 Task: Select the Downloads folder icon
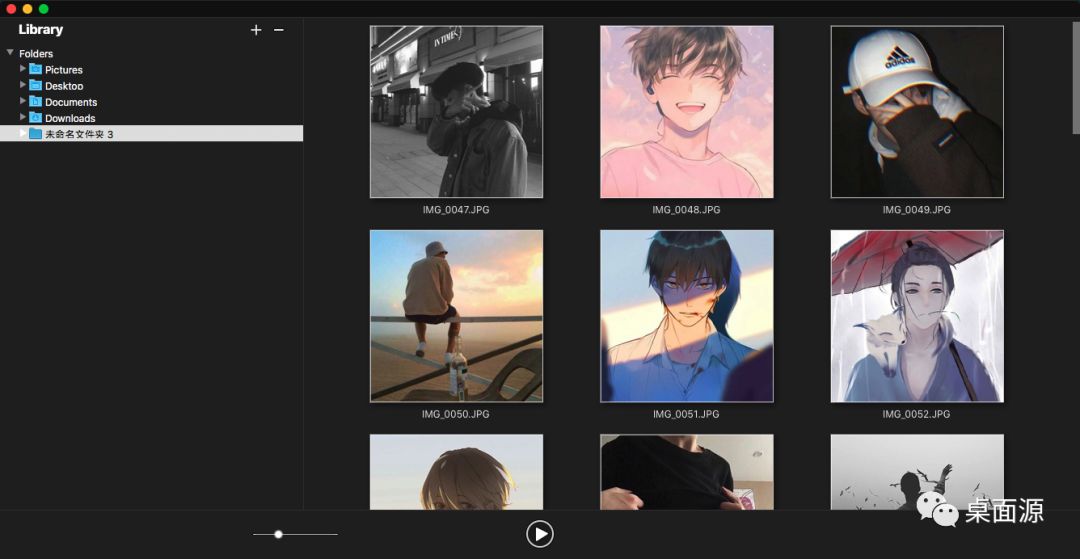[x=36, y=118]
